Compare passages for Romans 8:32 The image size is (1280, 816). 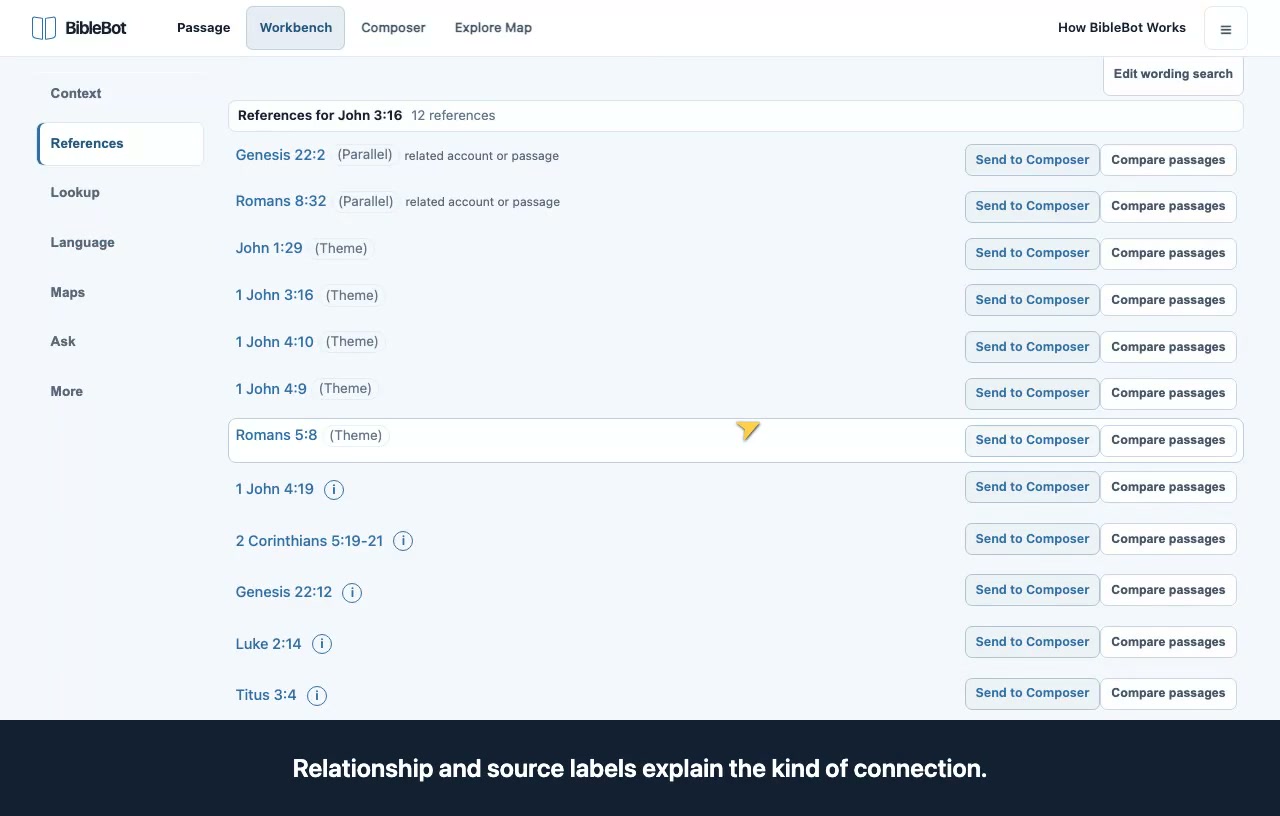point(1168,206)
